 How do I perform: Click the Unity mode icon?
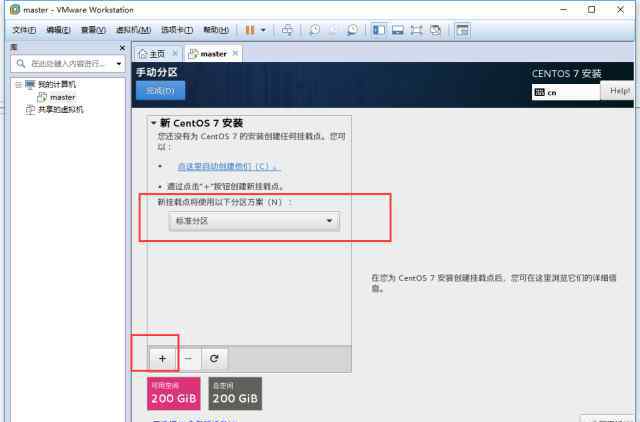pos(436,30)
